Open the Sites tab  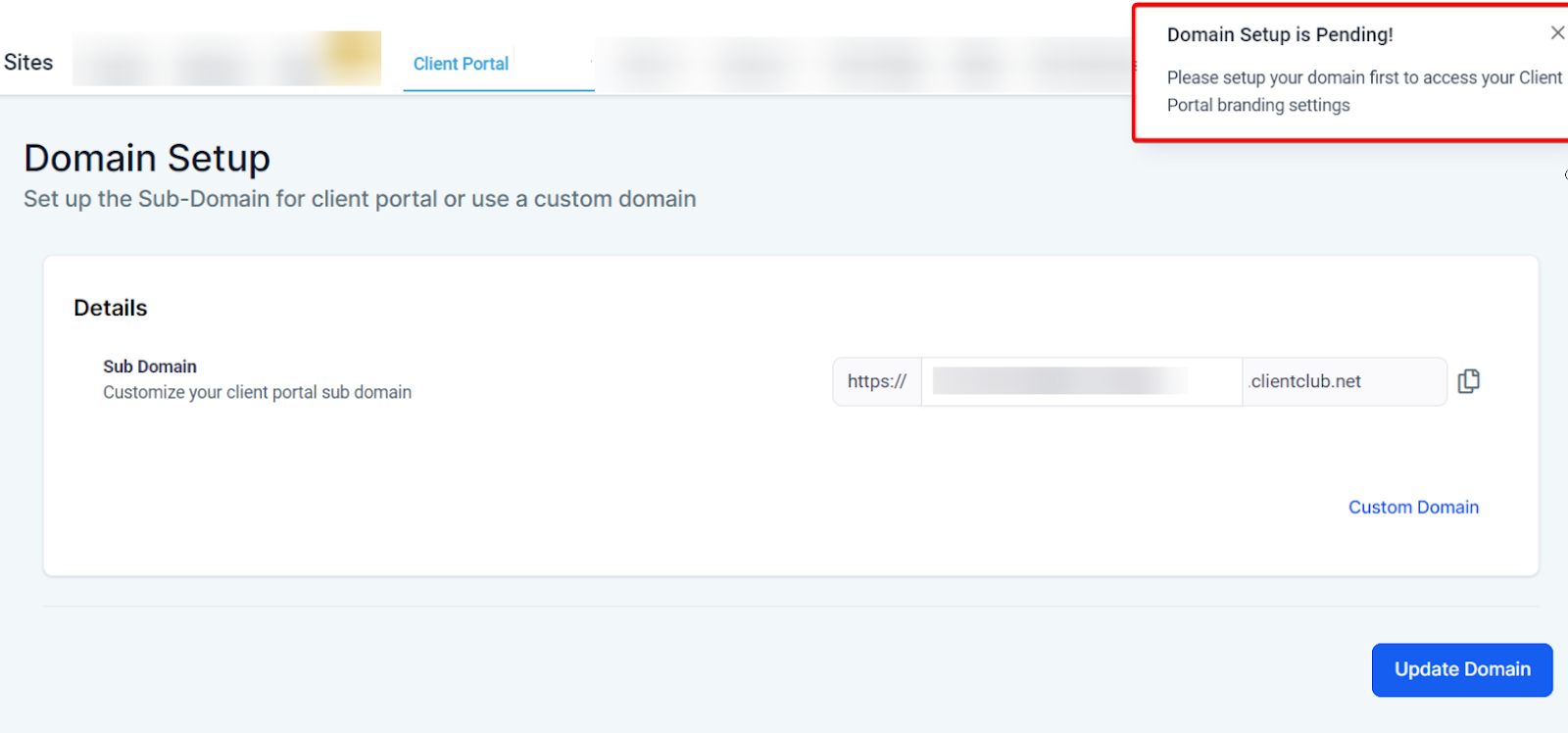(x=28, y=62)
